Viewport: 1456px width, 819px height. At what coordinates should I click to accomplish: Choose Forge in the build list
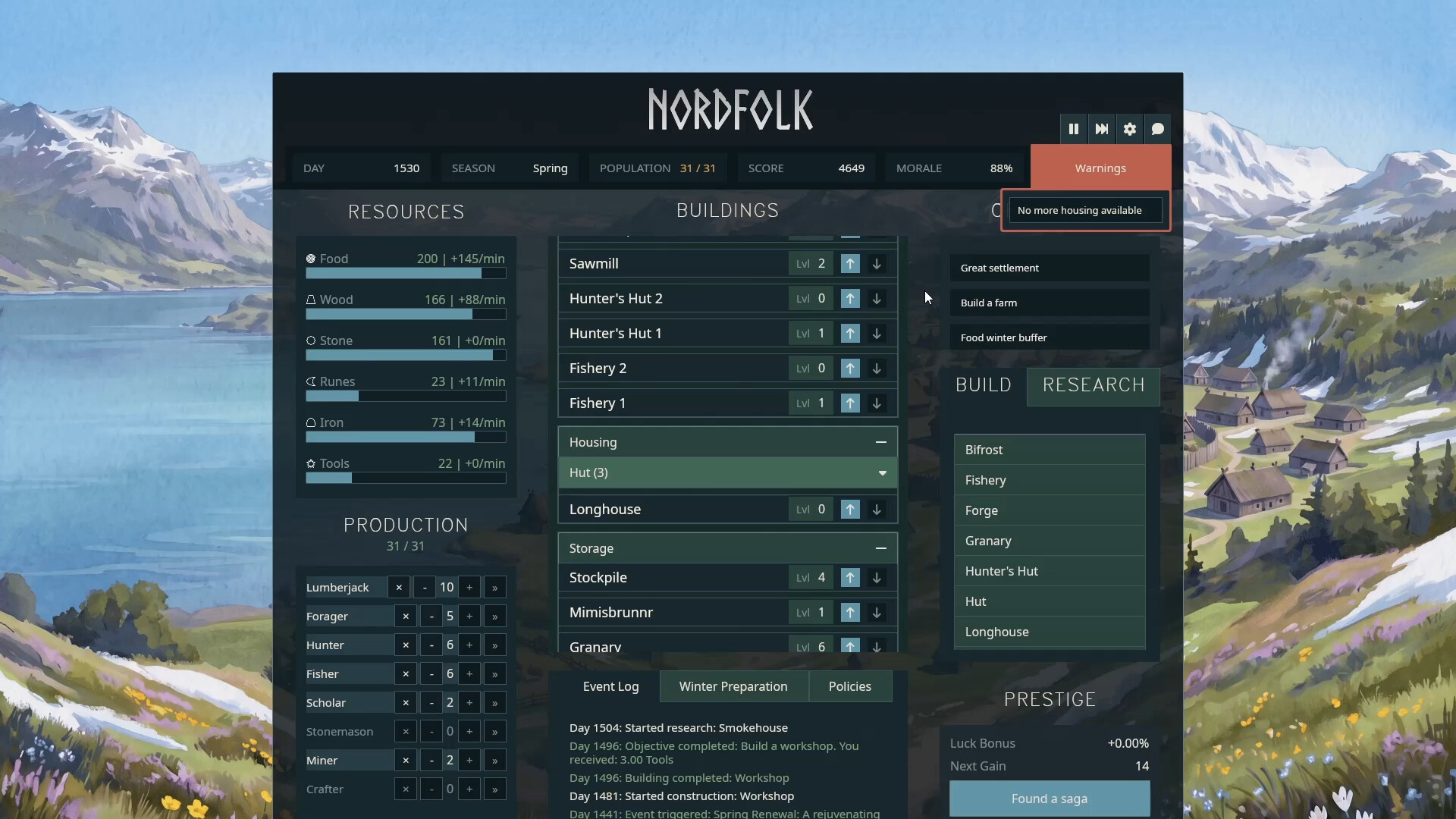[1050, 510]
